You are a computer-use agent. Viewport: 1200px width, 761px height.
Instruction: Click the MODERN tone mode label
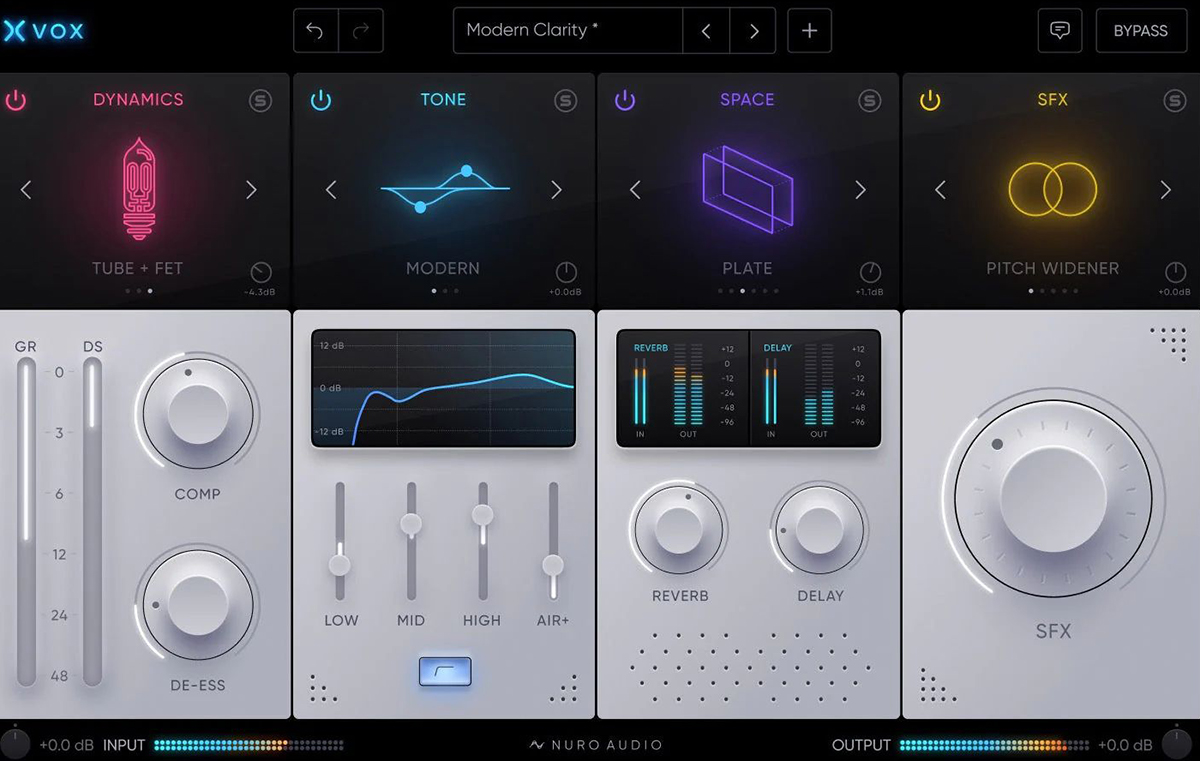[443, 268]
